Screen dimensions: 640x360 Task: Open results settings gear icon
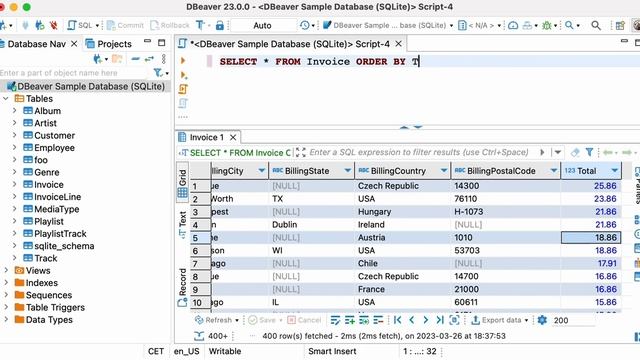542,320
